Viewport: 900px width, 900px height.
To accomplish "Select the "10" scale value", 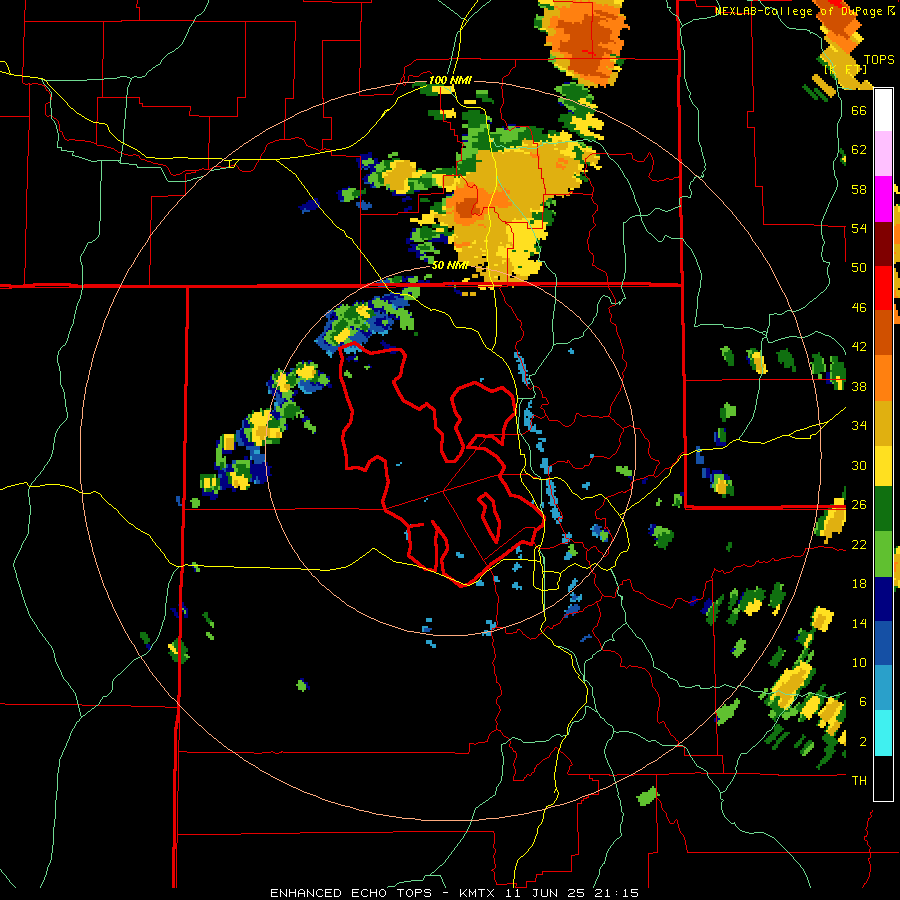I will [859, 662].
